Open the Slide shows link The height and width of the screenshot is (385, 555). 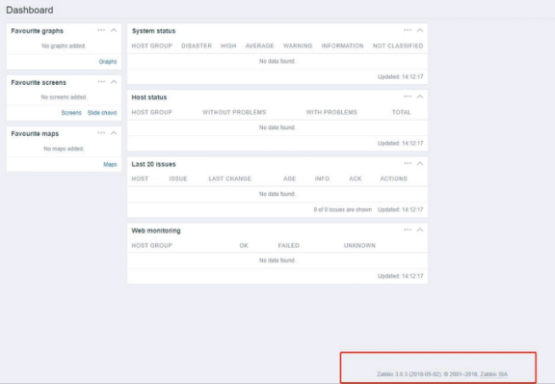[x=102, y=113]
